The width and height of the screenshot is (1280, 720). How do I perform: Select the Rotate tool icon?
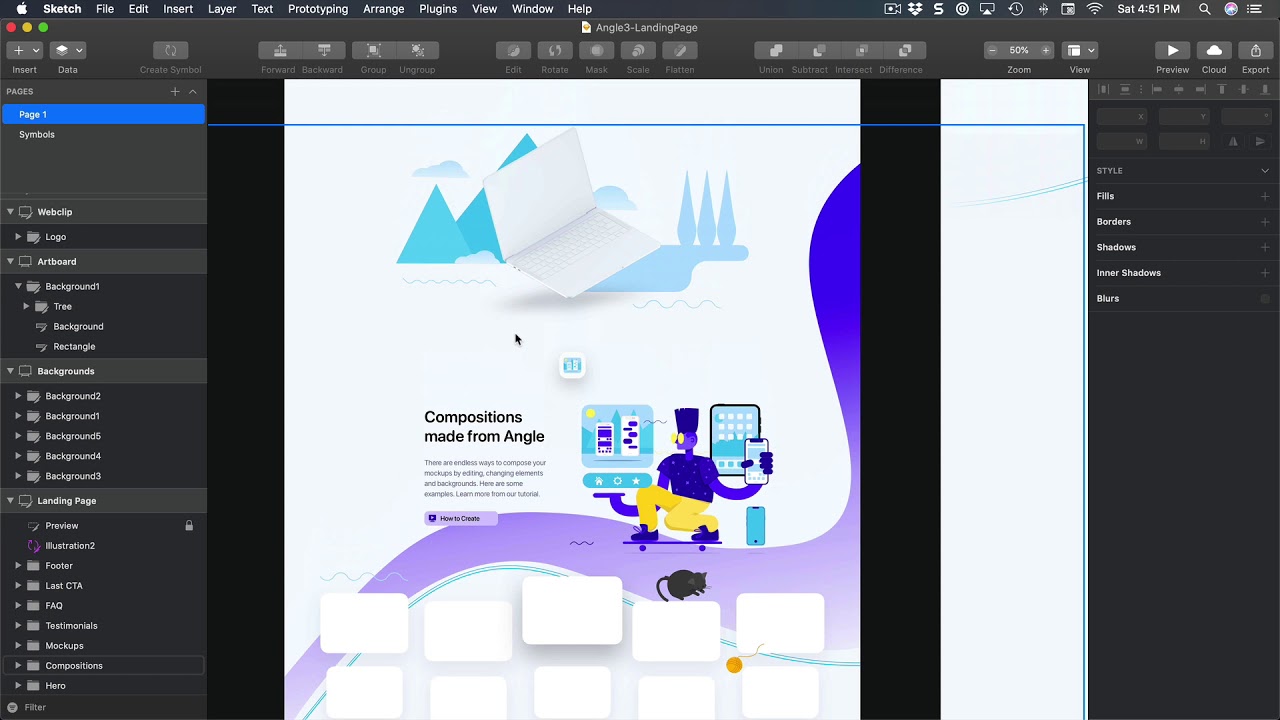point(555,50)
